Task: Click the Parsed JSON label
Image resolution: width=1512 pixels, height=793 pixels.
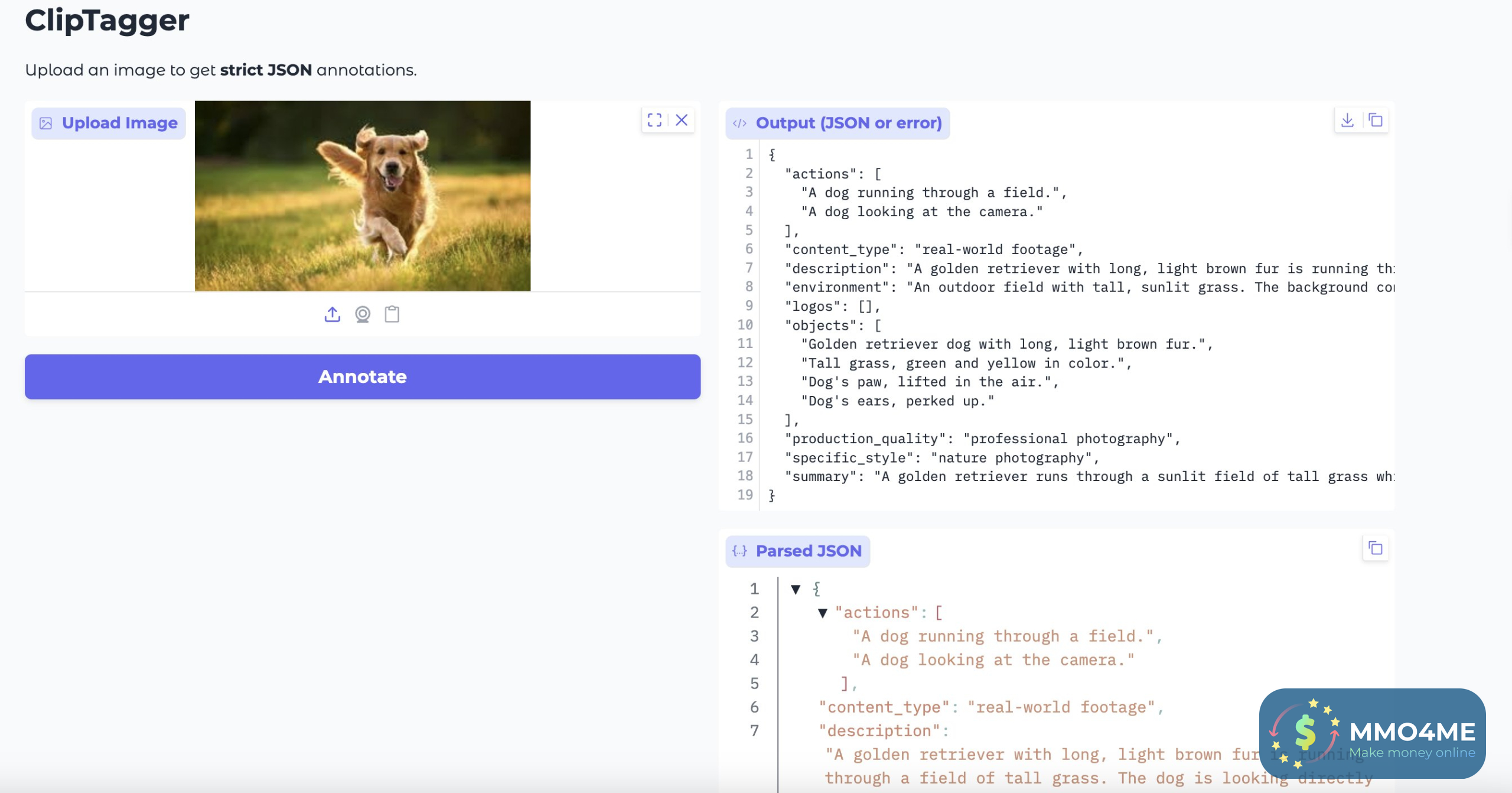Action: click(x=797, y=551)
